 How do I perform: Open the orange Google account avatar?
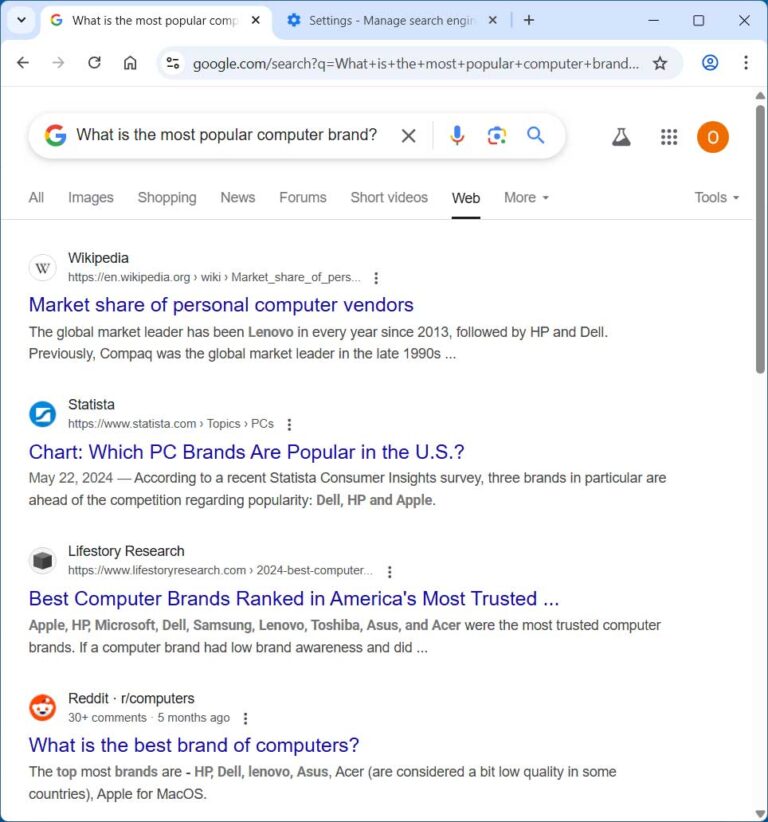click(712, 137)
